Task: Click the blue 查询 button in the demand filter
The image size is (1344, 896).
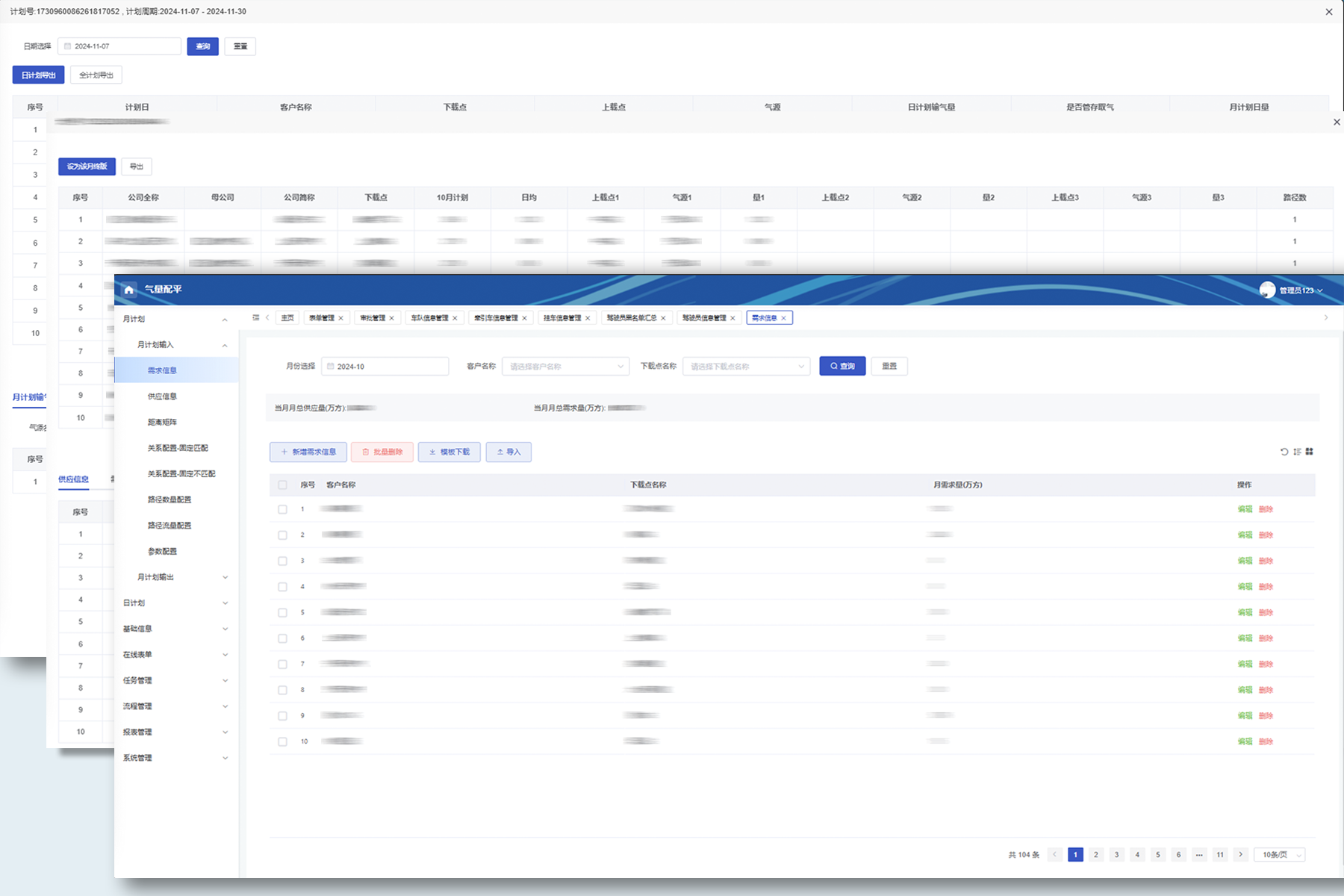Action: (x=842, y=367)
